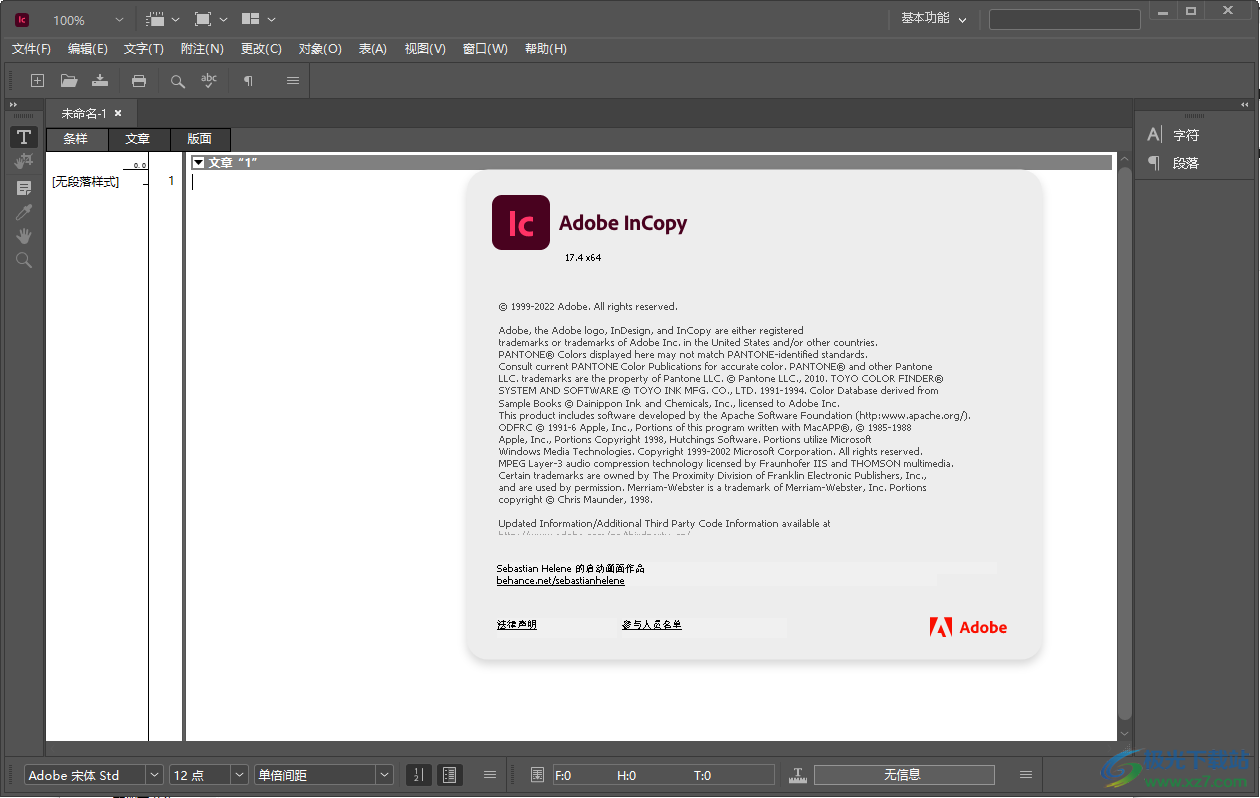The width and height of the screenshot is (1260, 798).
Task: Select the Hand tool
Action: 24,236
